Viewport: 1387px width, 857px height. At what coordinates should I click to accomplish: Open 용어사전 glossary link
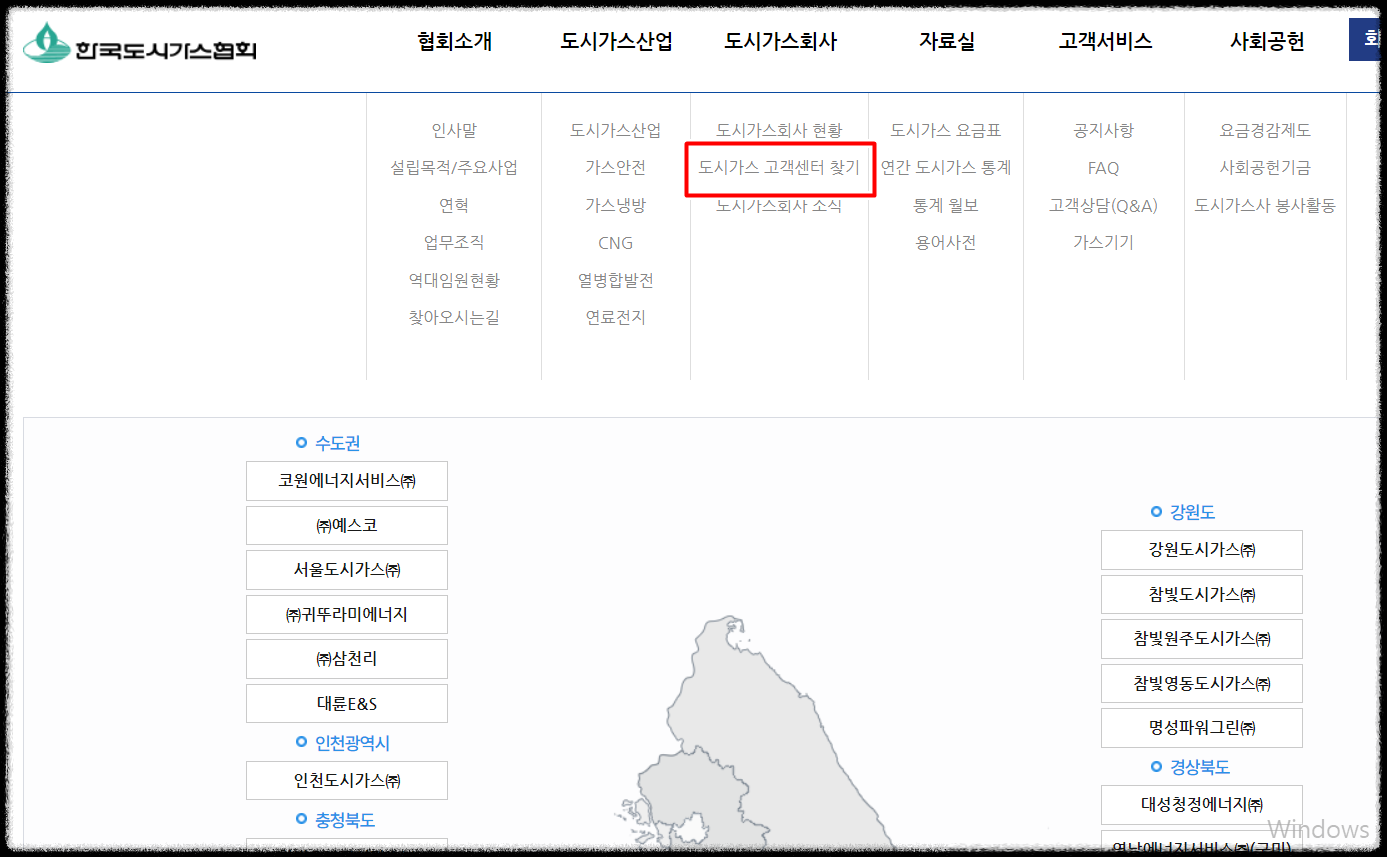pos(946,242)
